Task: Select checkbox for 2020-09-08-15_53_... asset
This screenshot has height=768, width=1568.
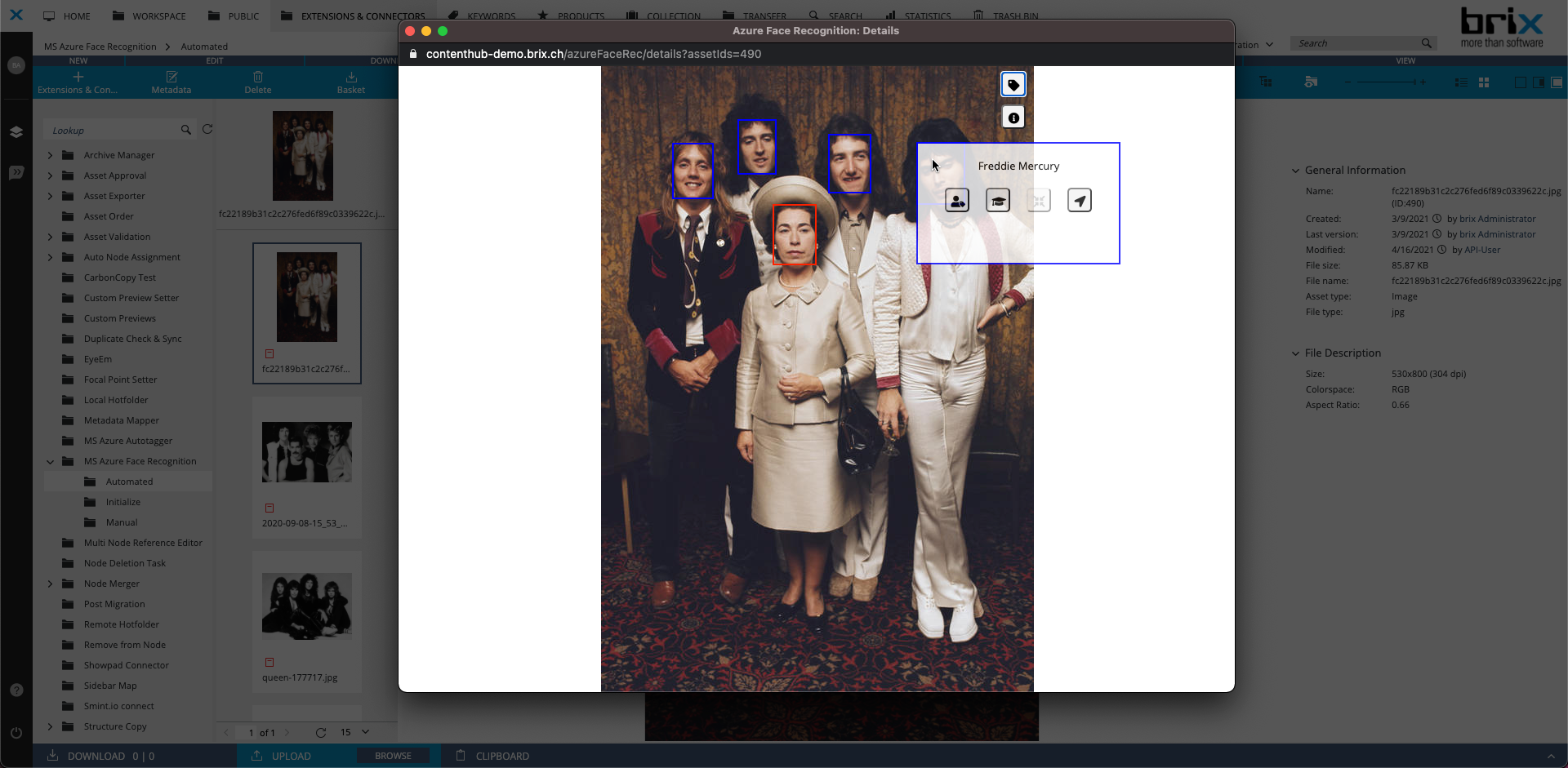Action: pyautogui.click(x=269, y=508)
